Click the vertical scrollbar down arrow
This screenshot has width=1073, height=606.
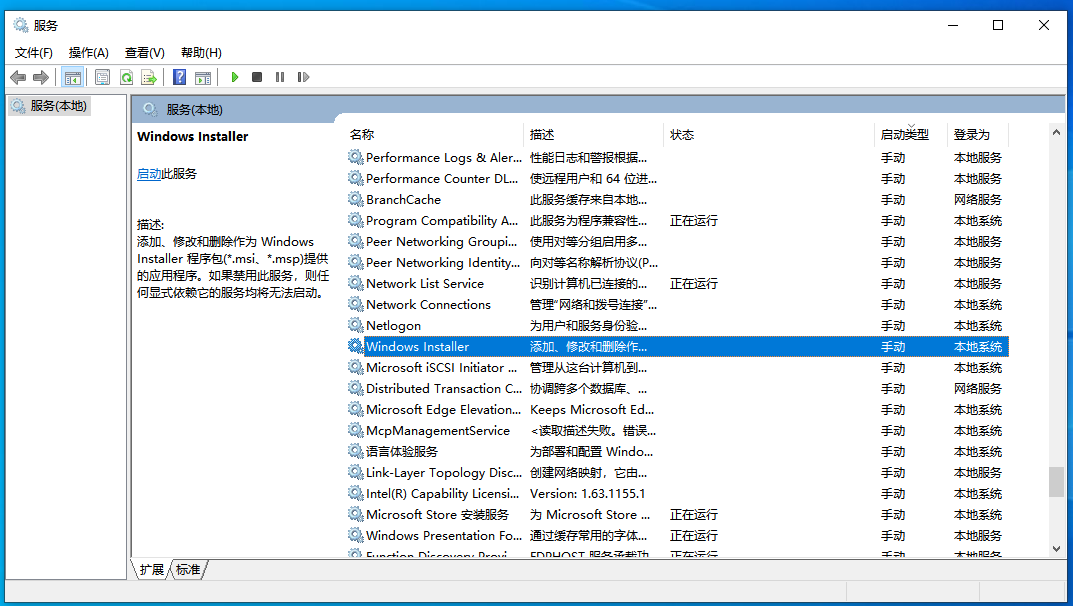pos(1056,548)
